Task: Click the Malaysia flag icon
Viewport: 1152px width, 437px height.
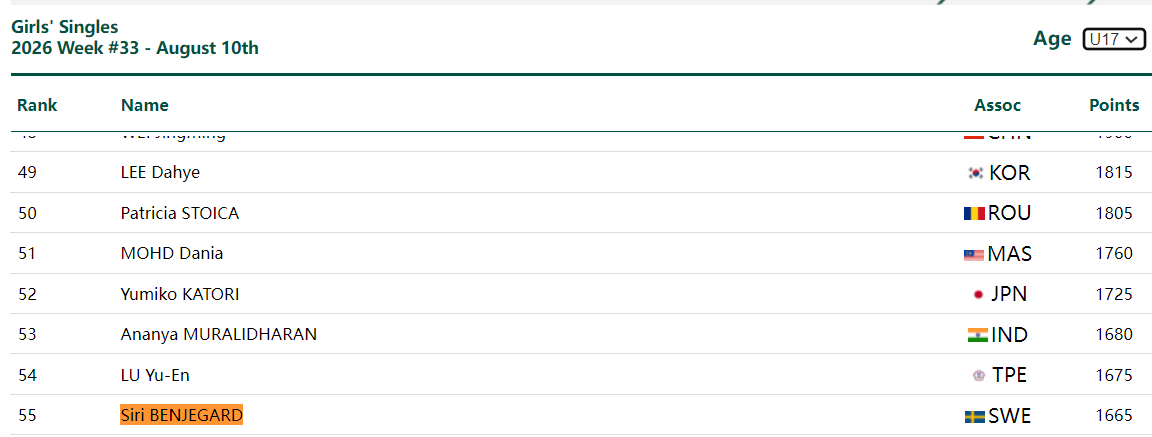Action: 973,255
